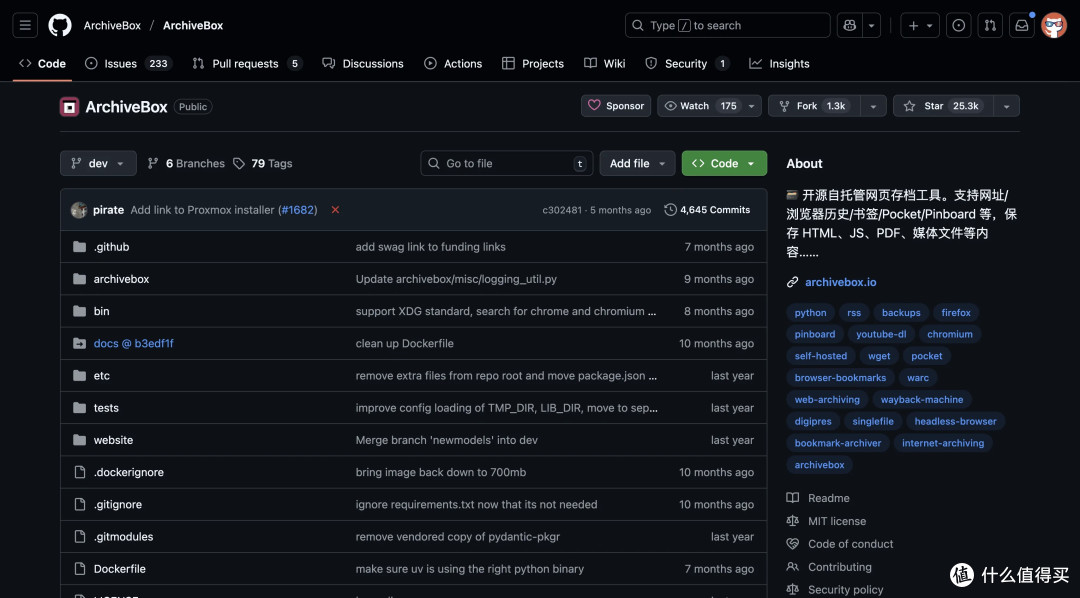Open the Dockerfile file

coord(120,569)
